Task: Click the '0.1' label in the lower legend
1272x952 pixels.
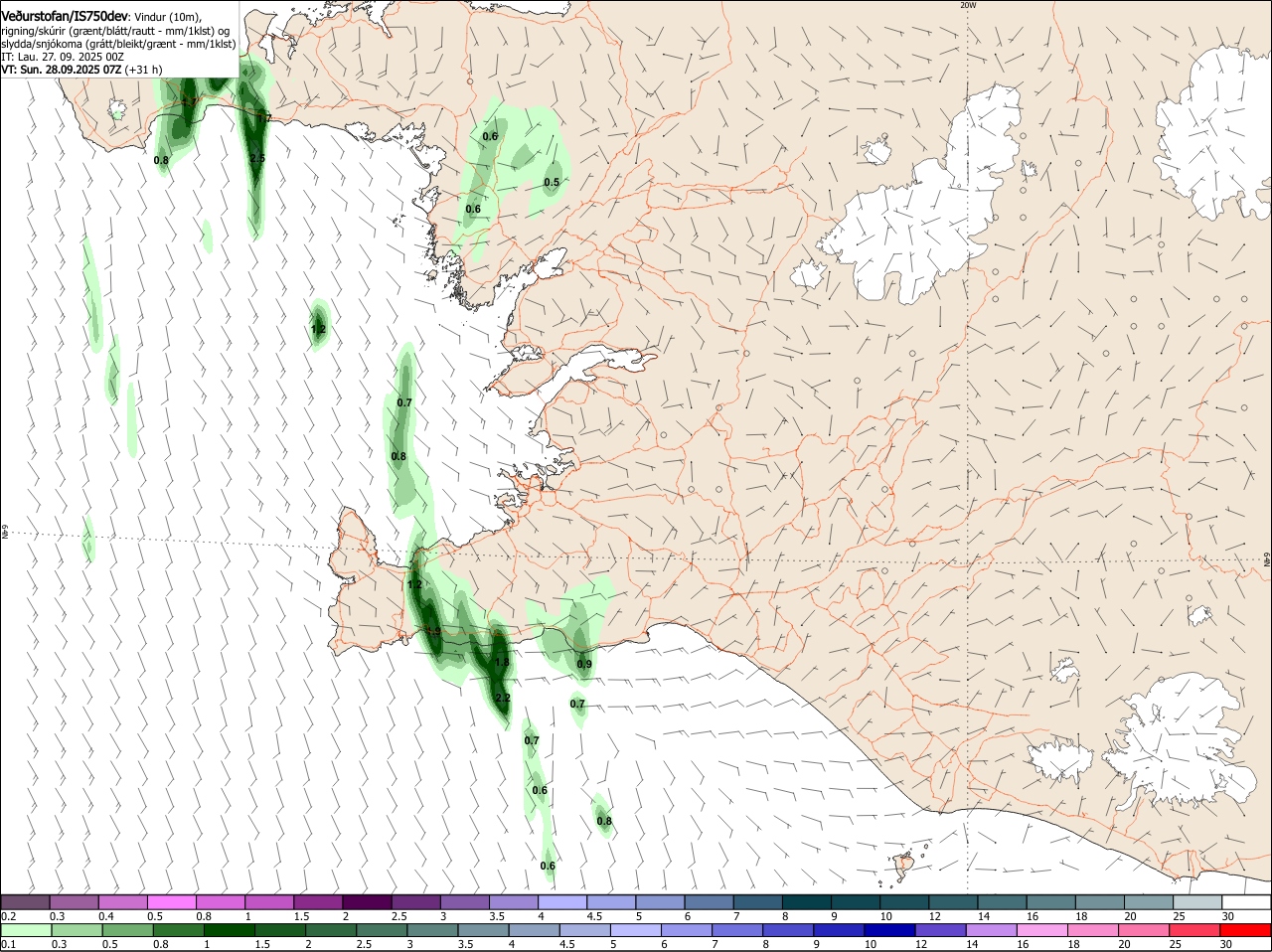Action: pyautogui.click(x=8, y=945)
